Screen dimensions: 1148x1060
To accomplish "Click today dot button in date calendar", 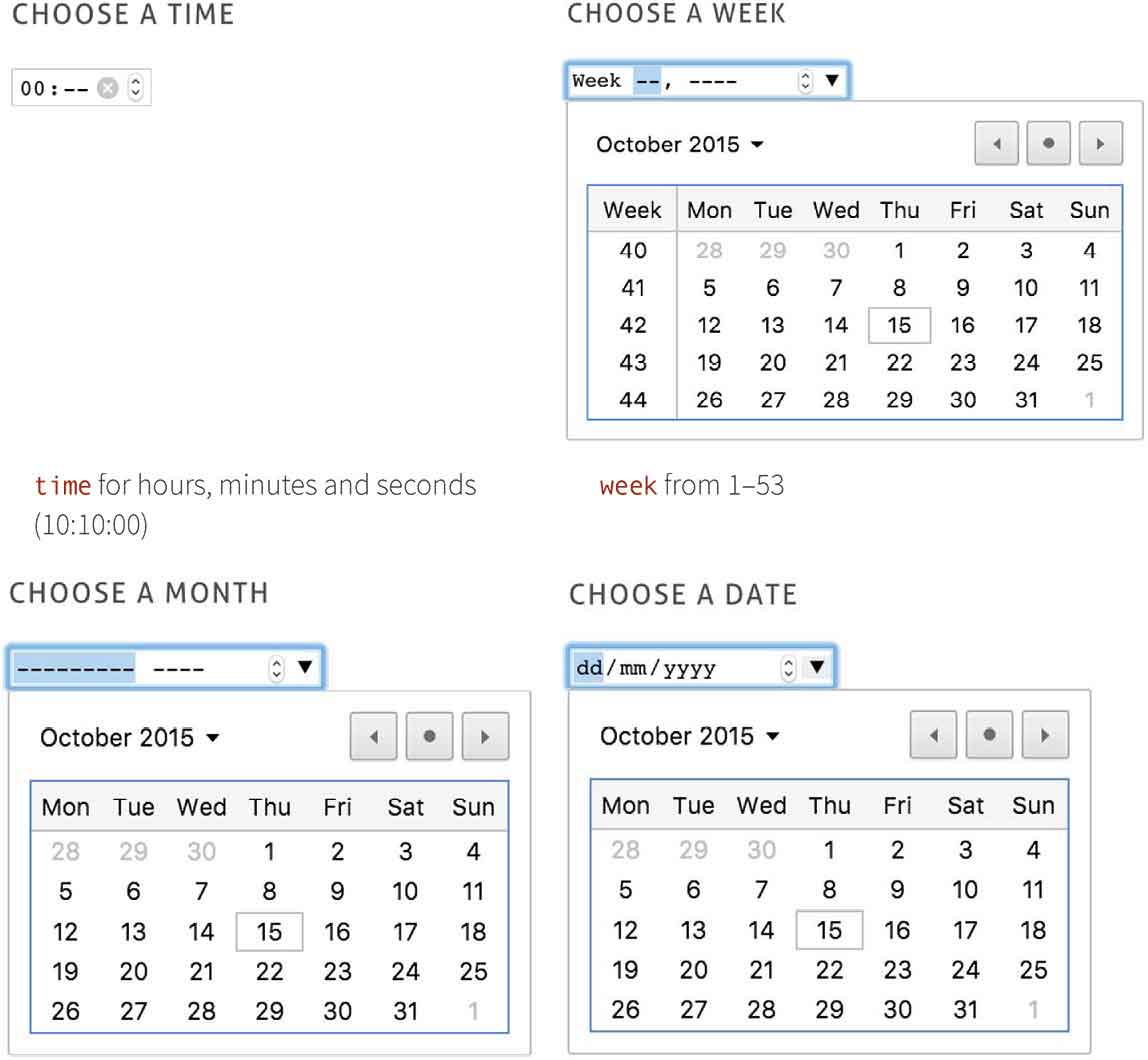I will [989, 736].
